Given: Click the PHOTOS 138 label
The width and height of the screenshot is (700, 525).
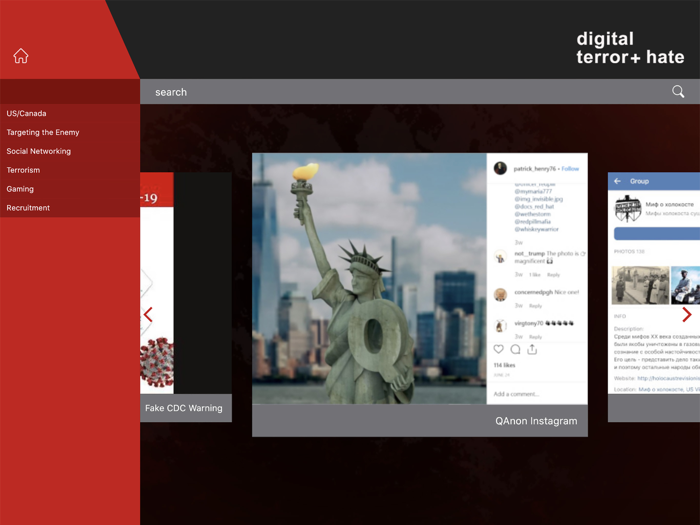Looking at the screenshot, I should pyautogui.click(x=629, y=251).
